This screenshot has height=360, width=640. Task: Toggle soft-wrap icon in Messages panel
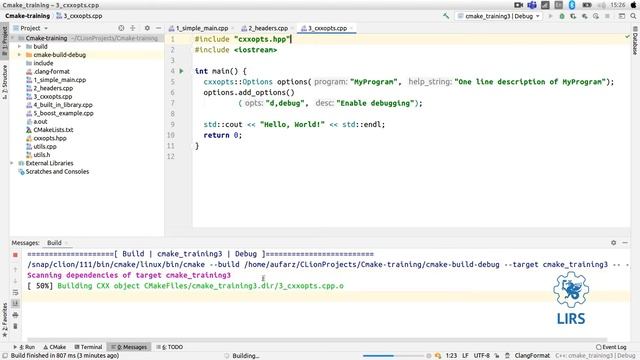click(16, 293)
